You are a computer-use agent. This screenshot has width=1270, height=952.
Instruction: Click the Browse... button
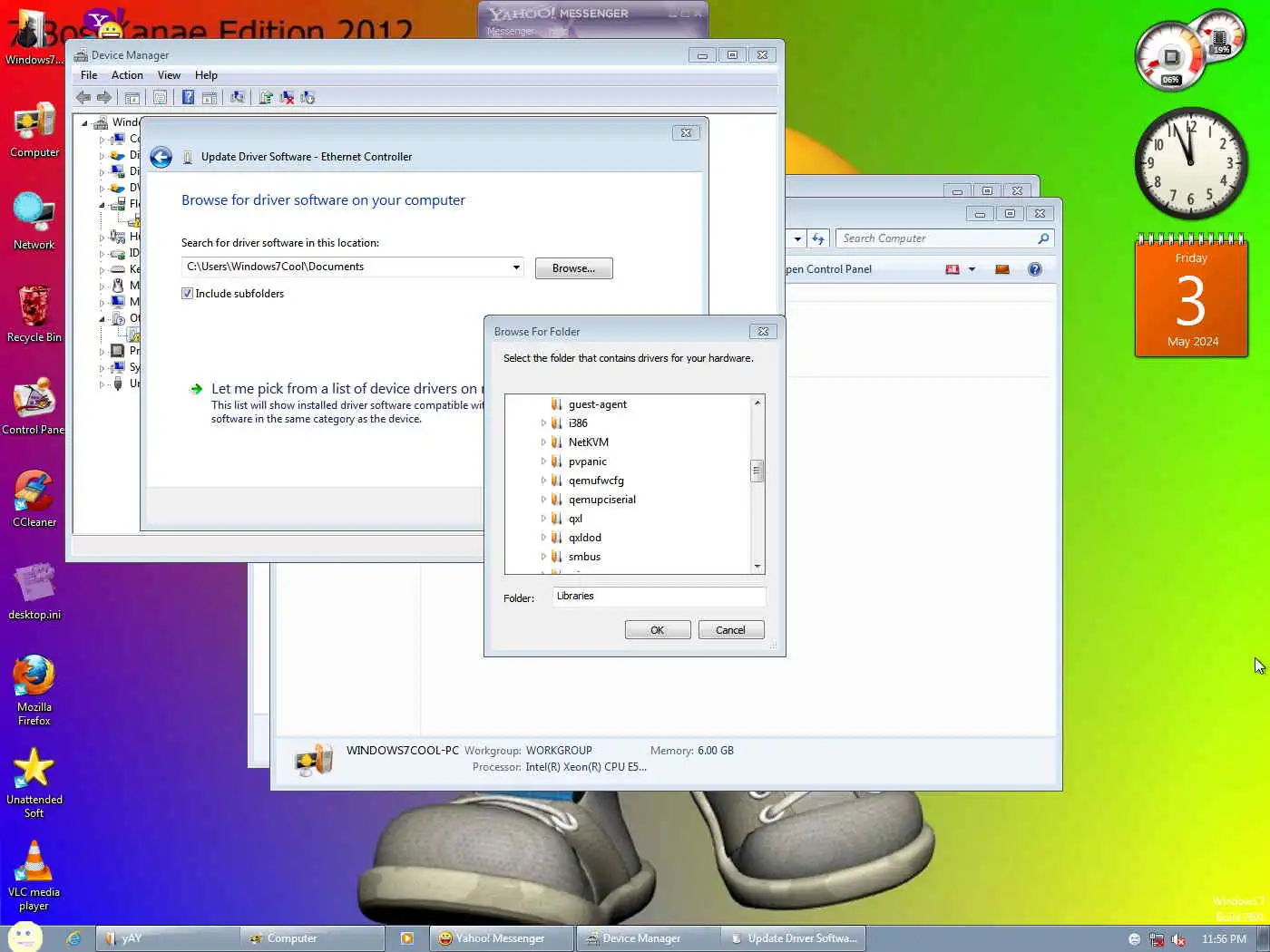click(573, 268)
